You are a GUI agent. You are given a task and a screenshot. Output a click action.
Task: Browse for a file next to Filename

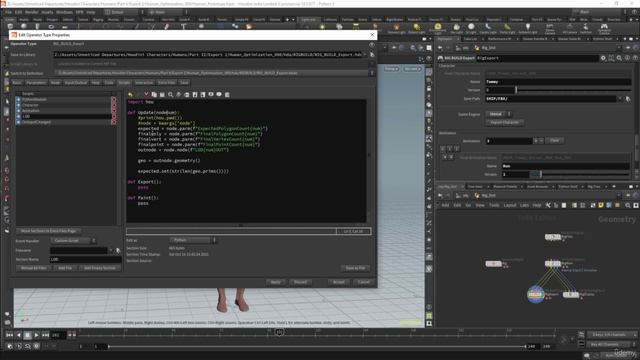pos(118,250)
